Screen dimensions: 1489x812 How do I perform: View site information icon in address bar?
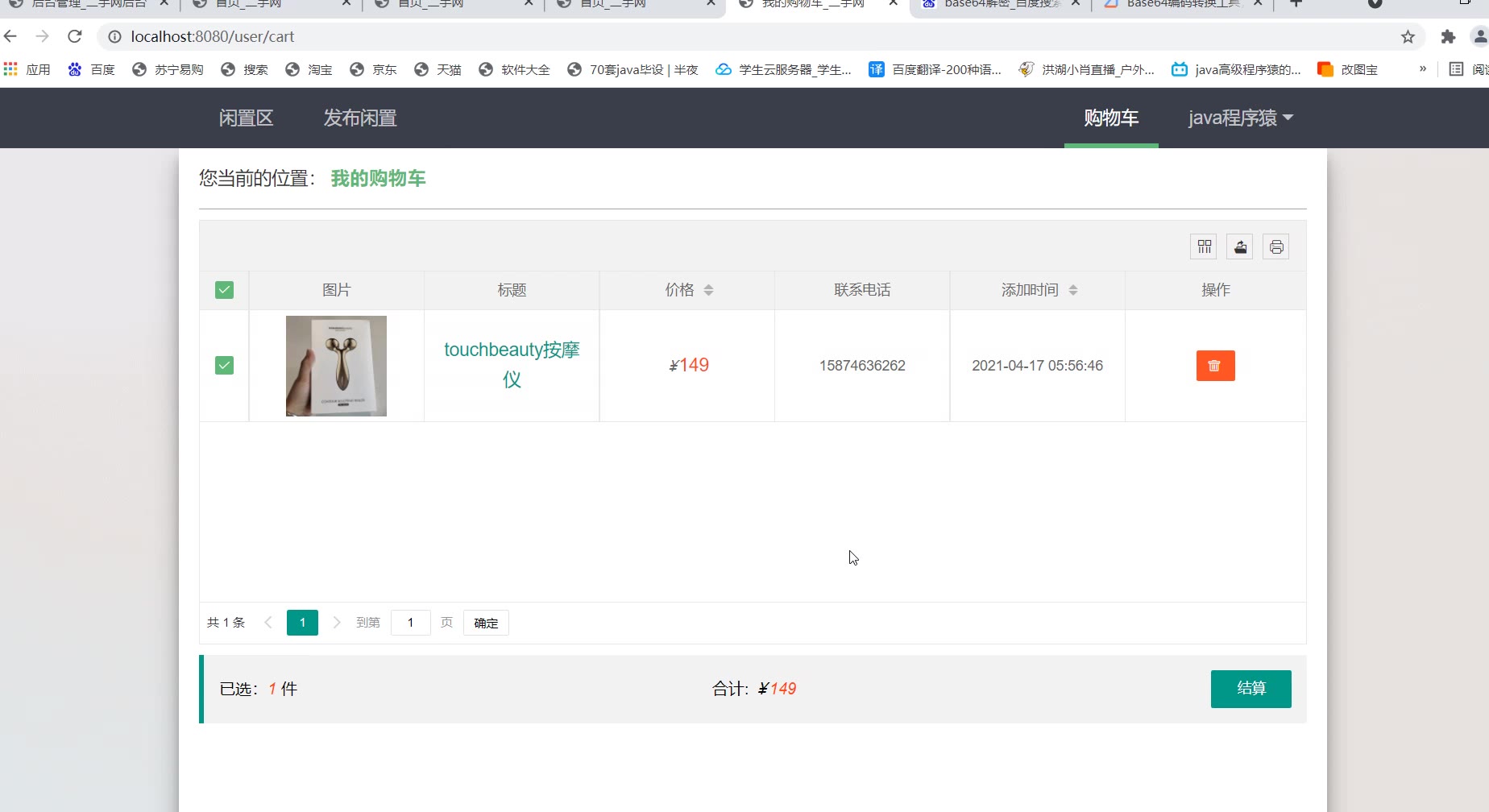pyautogui.click(x=114, y=36)
